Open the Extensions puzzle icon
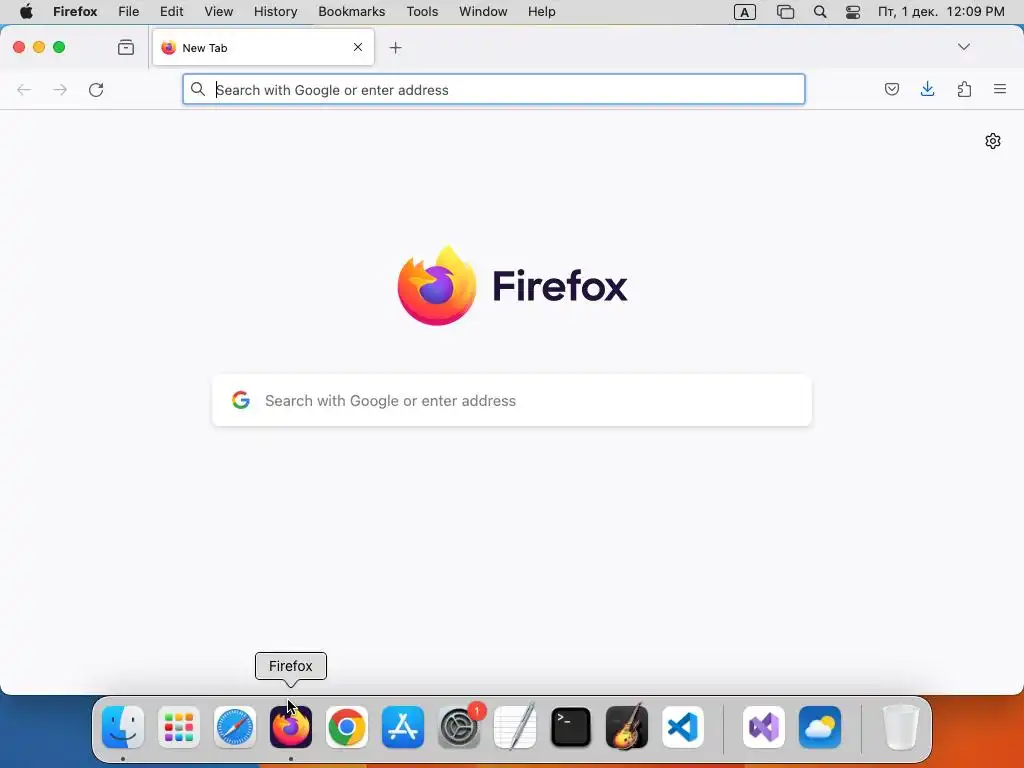Image resolution: width=1024 pixels, height=768 pixels. [x=964, y=89]
